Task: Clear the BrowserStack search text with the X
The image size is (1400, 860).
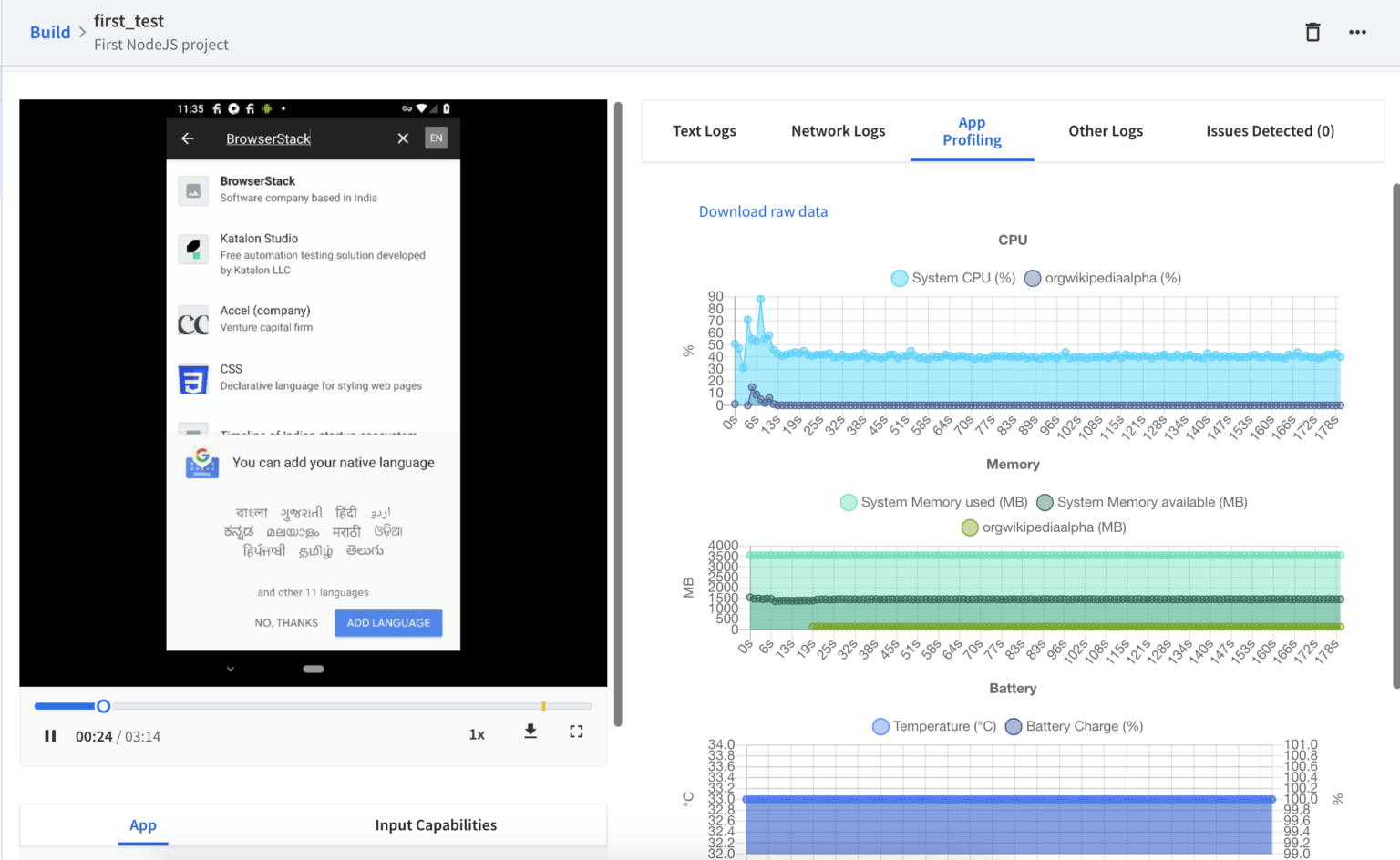Action: [403, 138]
